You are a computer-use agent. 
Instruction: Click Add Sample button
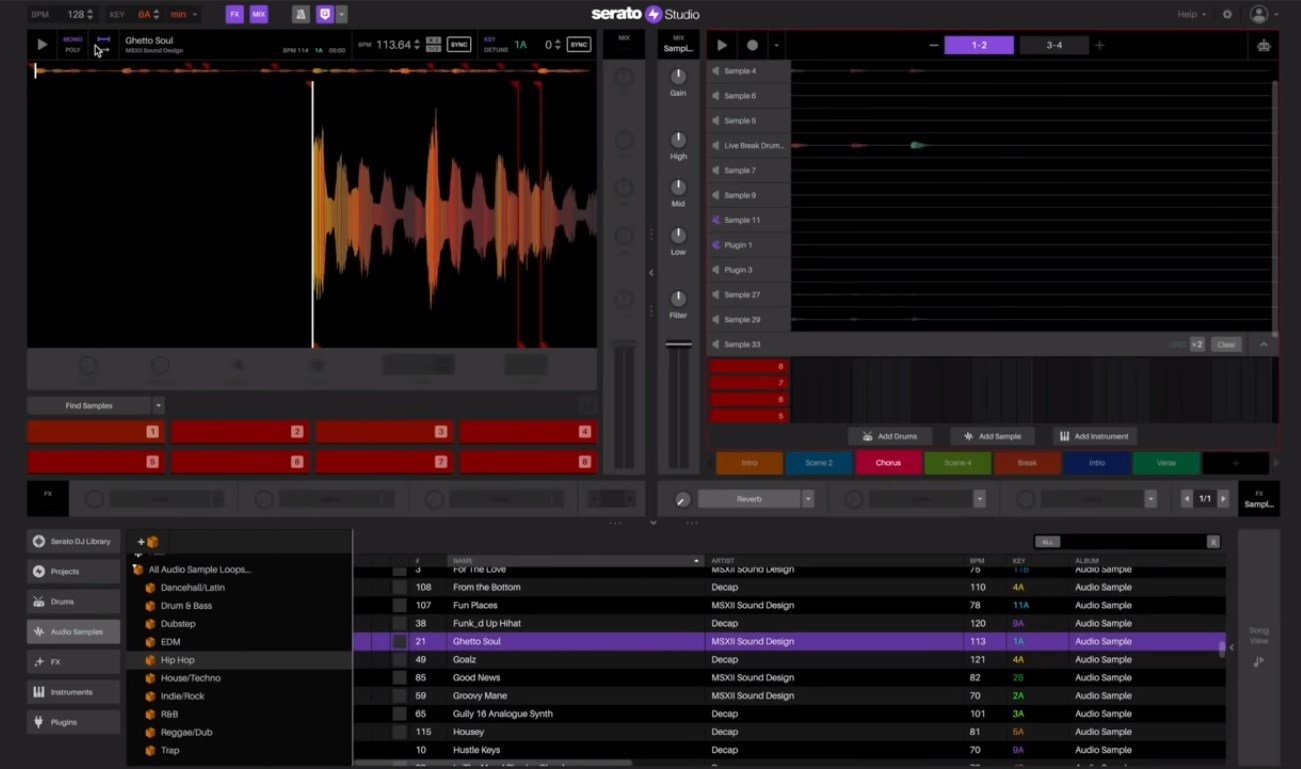tap(991, 436)
